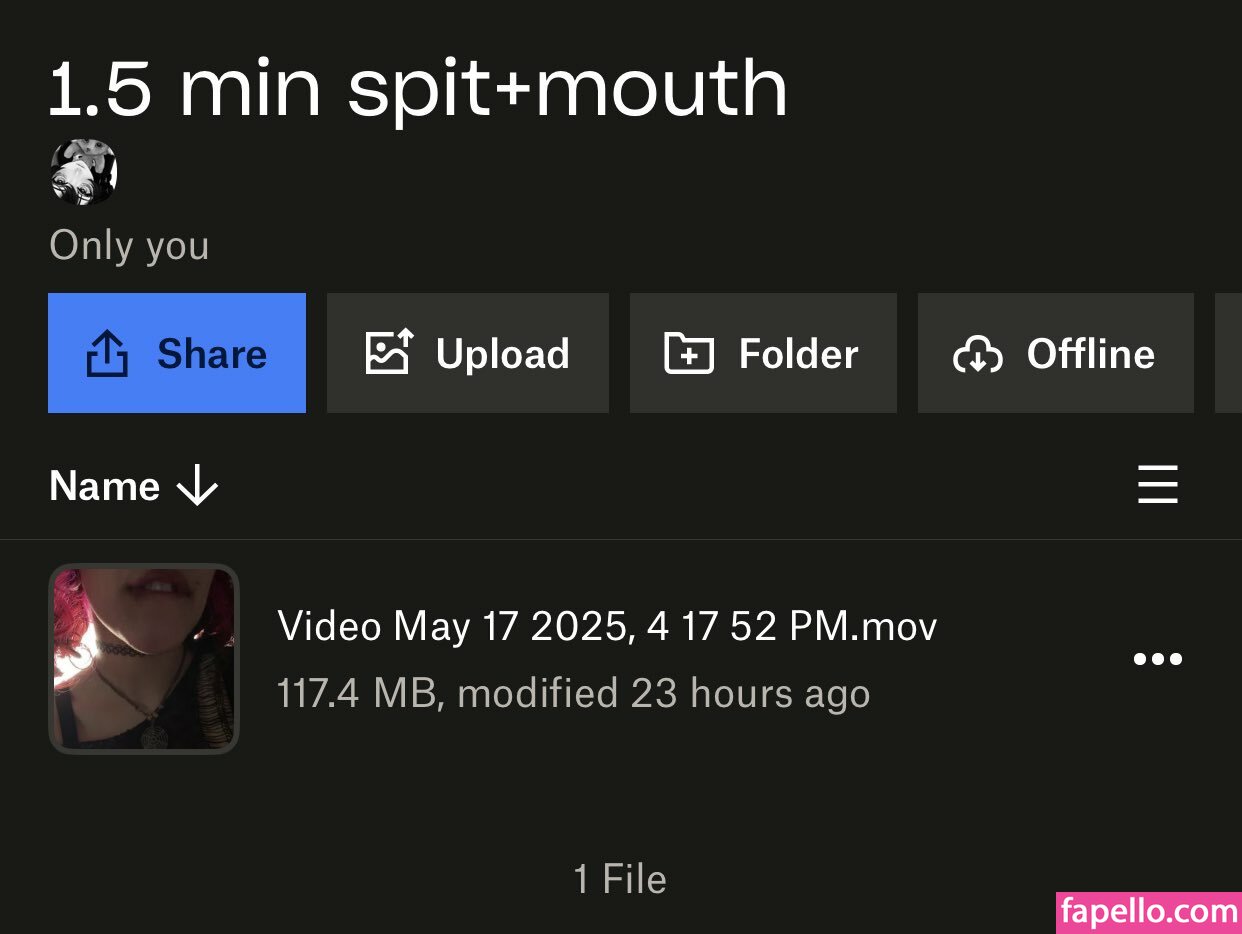1242x934 pixels.
Task: Select the Video May 17 2025 .mov file name
Action: [607, 627]
